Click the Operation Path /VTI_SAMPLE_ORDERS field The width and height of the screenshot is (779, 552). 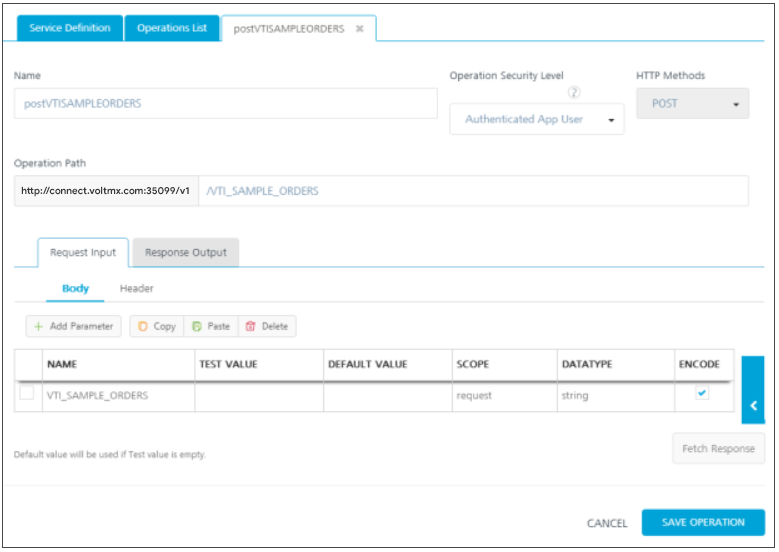[473, 191]
